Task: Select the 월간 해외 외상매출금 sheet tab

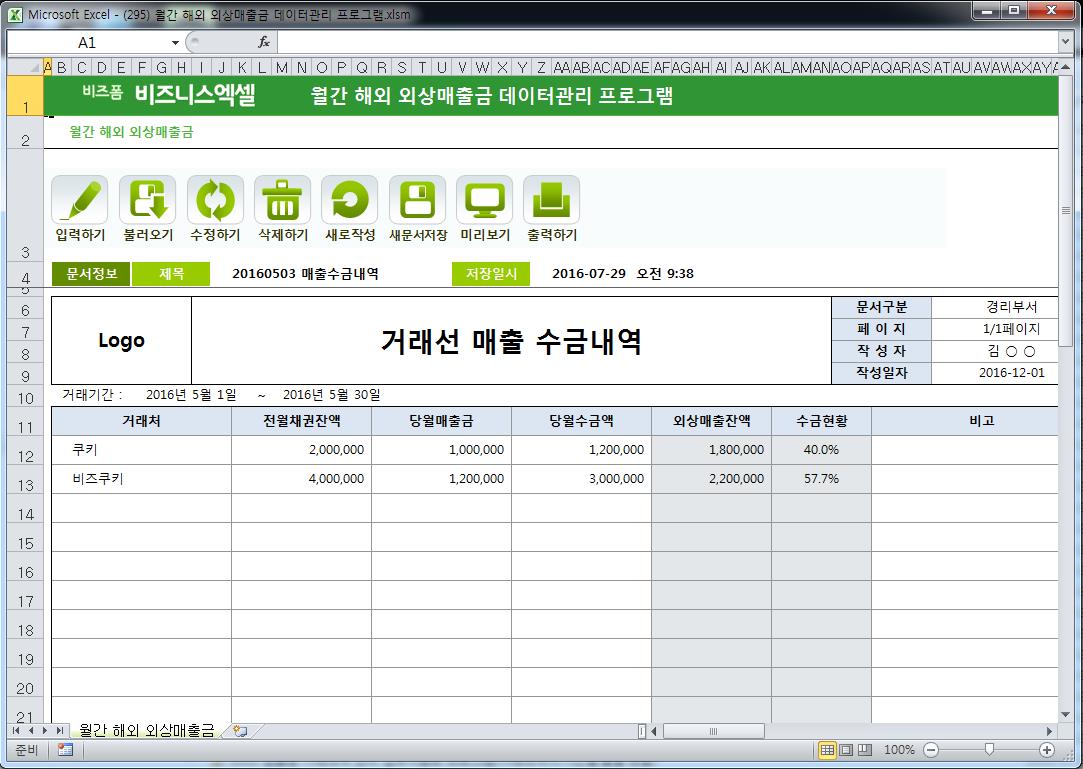Action: click(x=146, y=731)
